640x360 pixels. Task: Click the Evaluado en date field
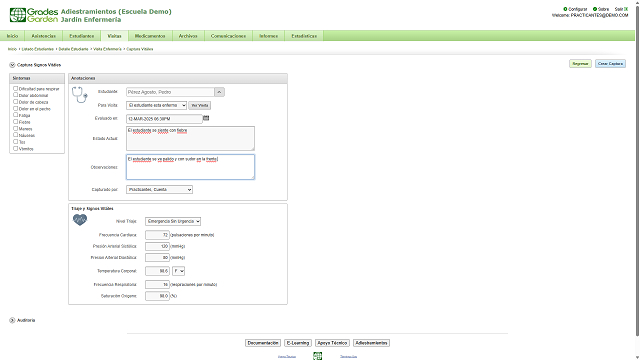164,119
